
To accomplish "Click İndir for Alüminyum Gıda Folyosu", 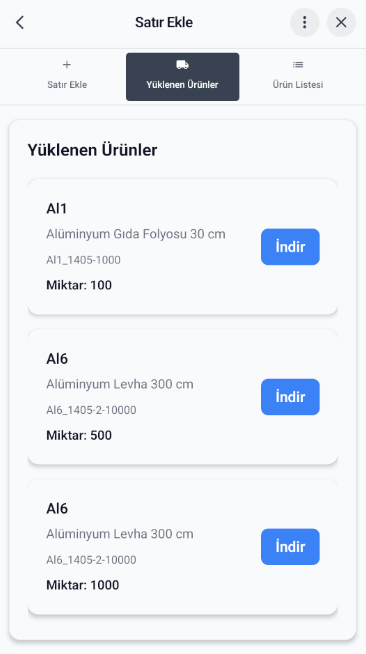I will [x=290, y=247].
